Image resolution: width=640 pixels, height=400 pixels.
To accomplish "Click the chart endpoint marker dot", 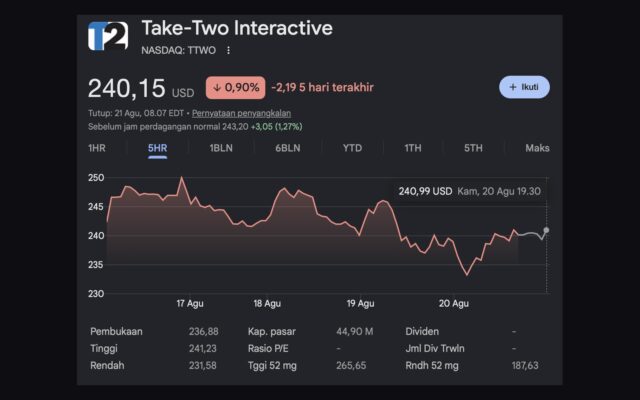I will [x=546, y=230].
